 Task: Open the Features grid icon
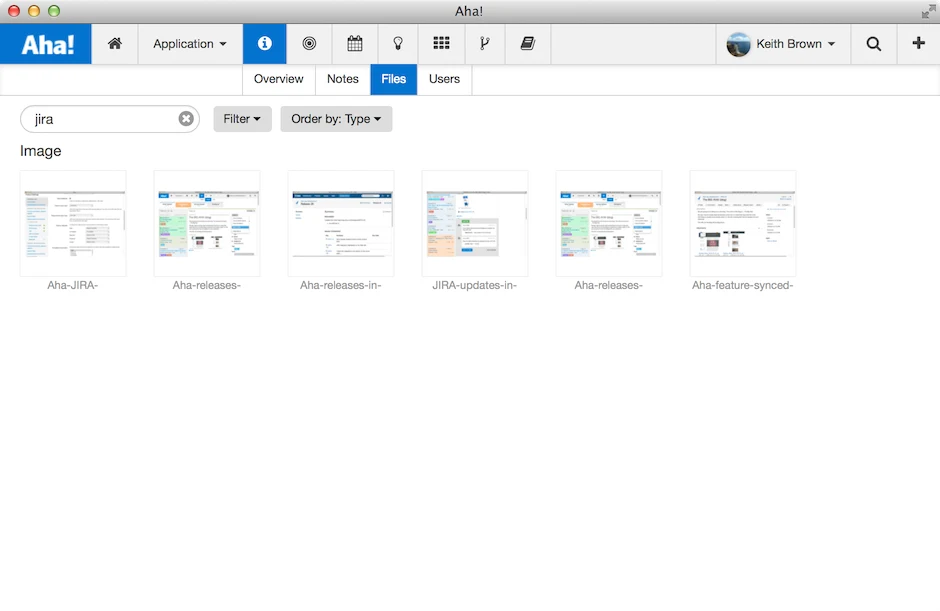pyautogui.click(x=441, y=44)
